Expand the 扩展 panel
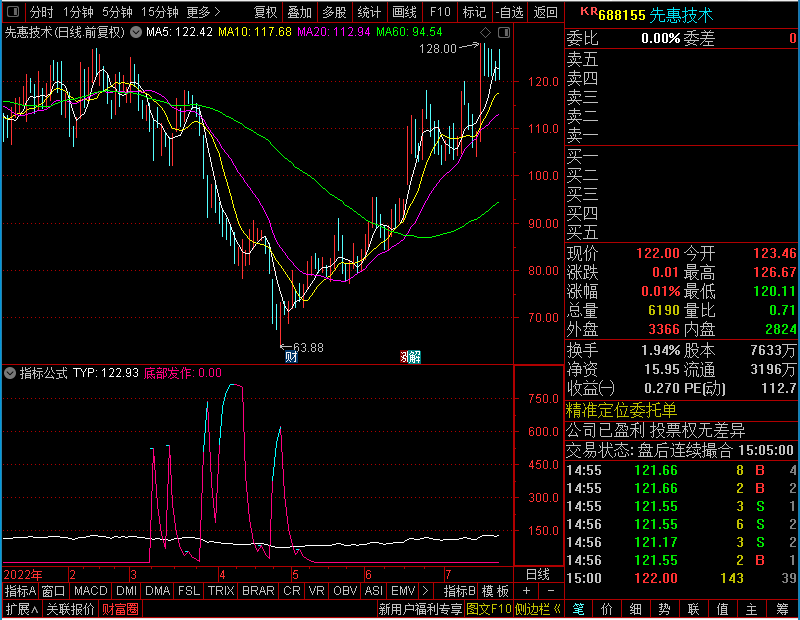Viewport: 800px width, 620px height. click(x=22, y=609)
